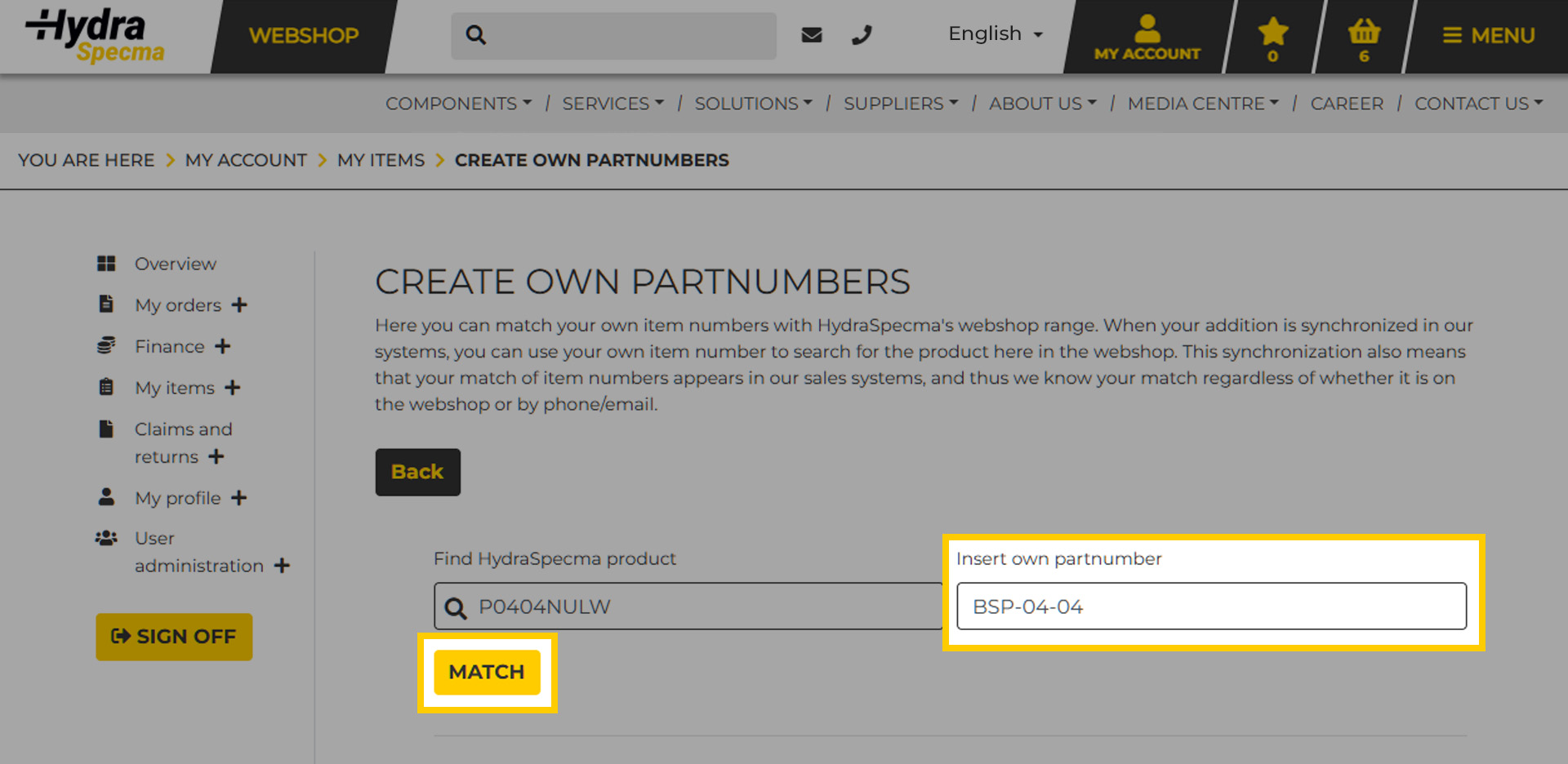Click the phone call icon
Screen dimensions: 1568x764
coord(862,35)
